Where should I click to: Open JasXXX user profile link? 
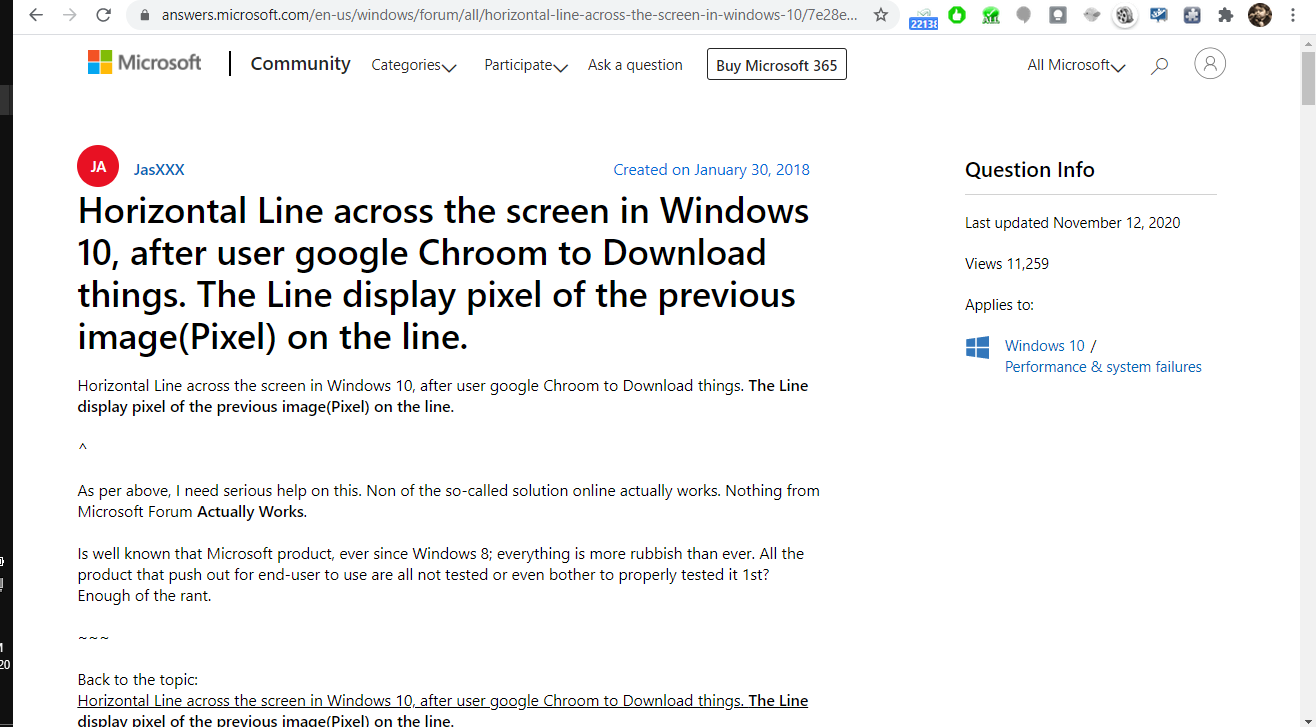point(159,170)
